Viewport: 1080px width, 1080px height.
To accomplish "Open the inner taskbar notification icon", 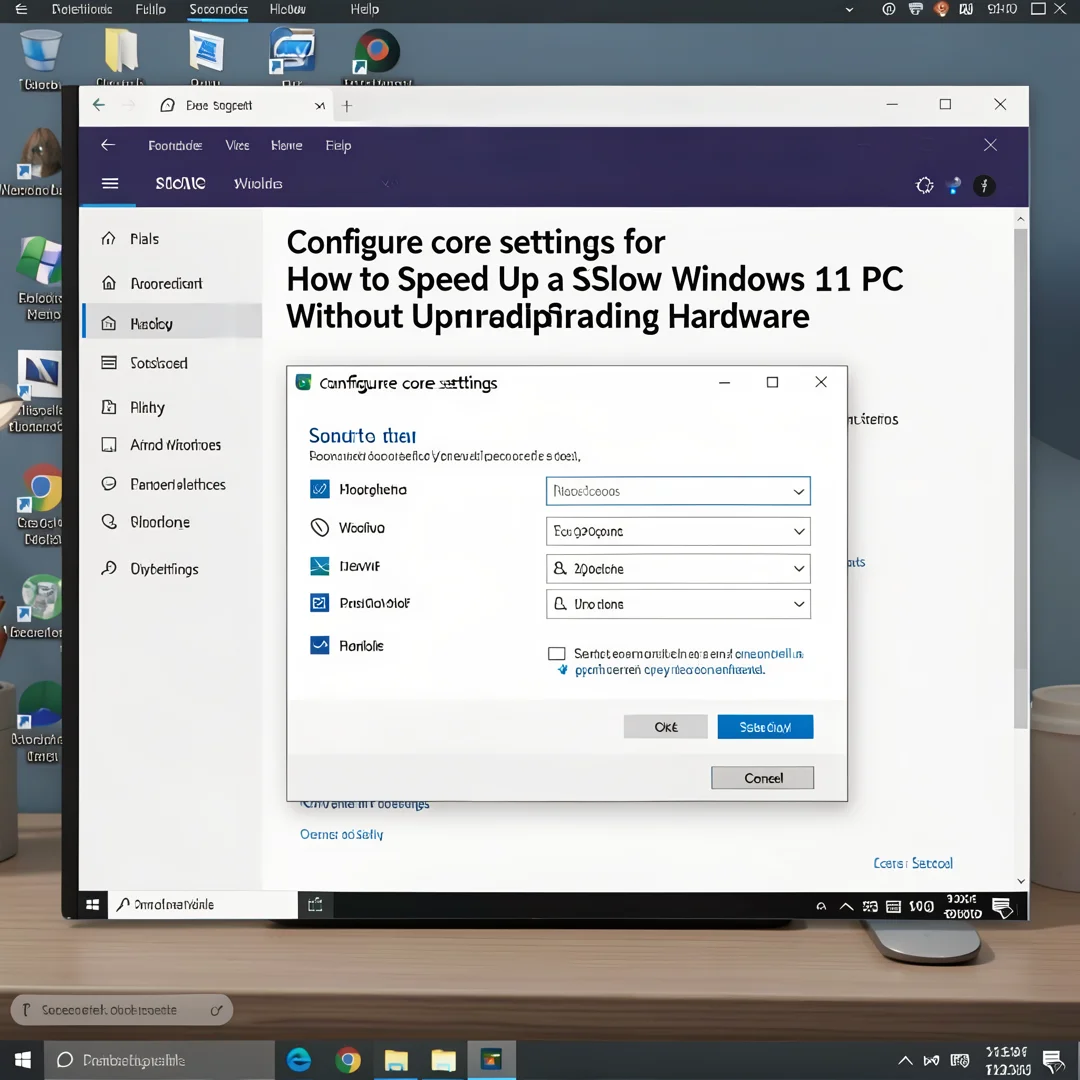I will pyautogui.click(x=1002, y=906).
